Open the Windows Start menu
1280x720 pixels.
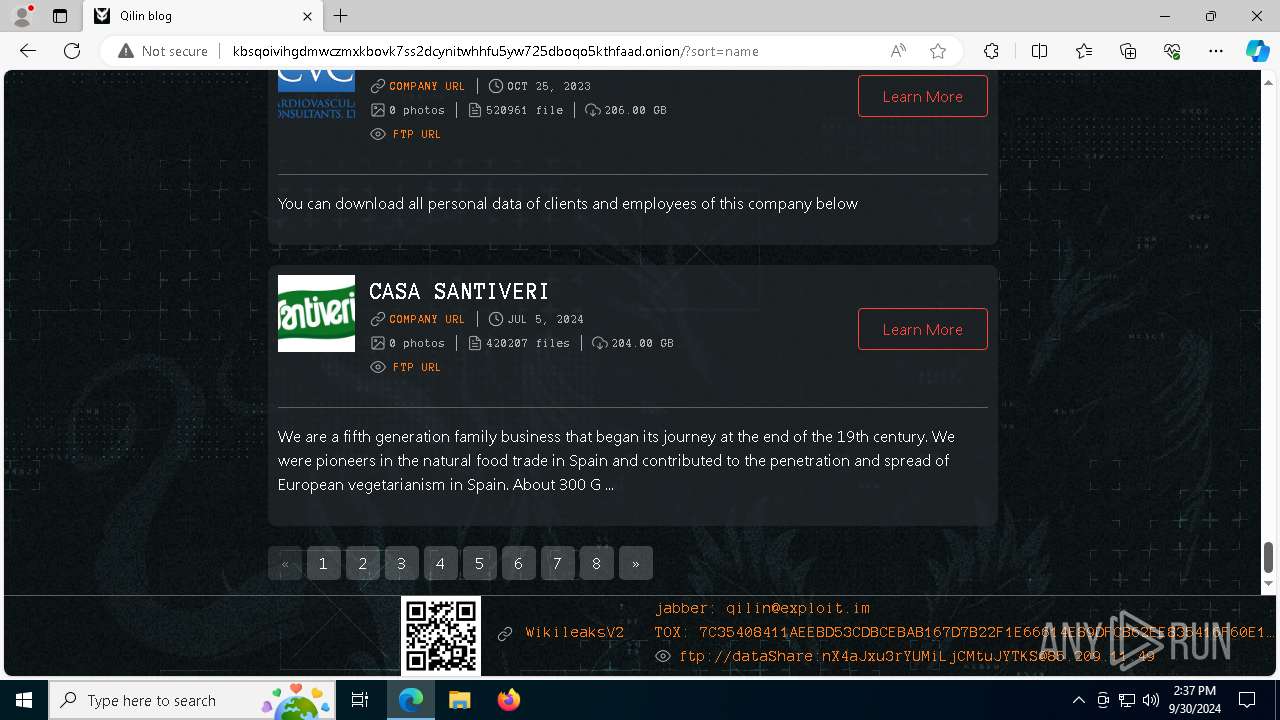click(x=24, y=700)
